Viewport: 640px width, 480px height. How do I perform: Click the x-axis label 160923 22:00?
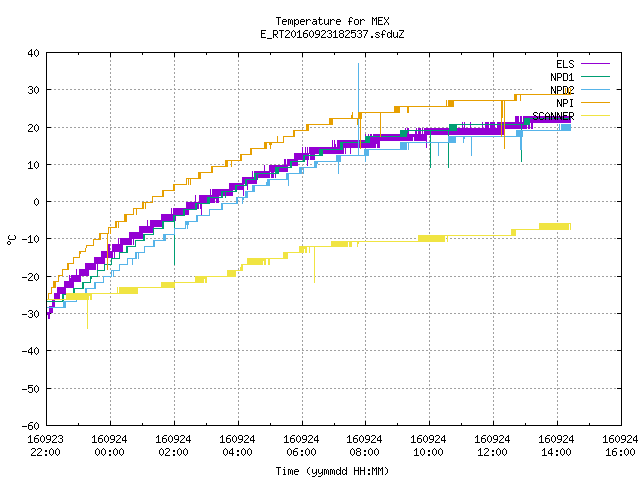pos(45,446)
